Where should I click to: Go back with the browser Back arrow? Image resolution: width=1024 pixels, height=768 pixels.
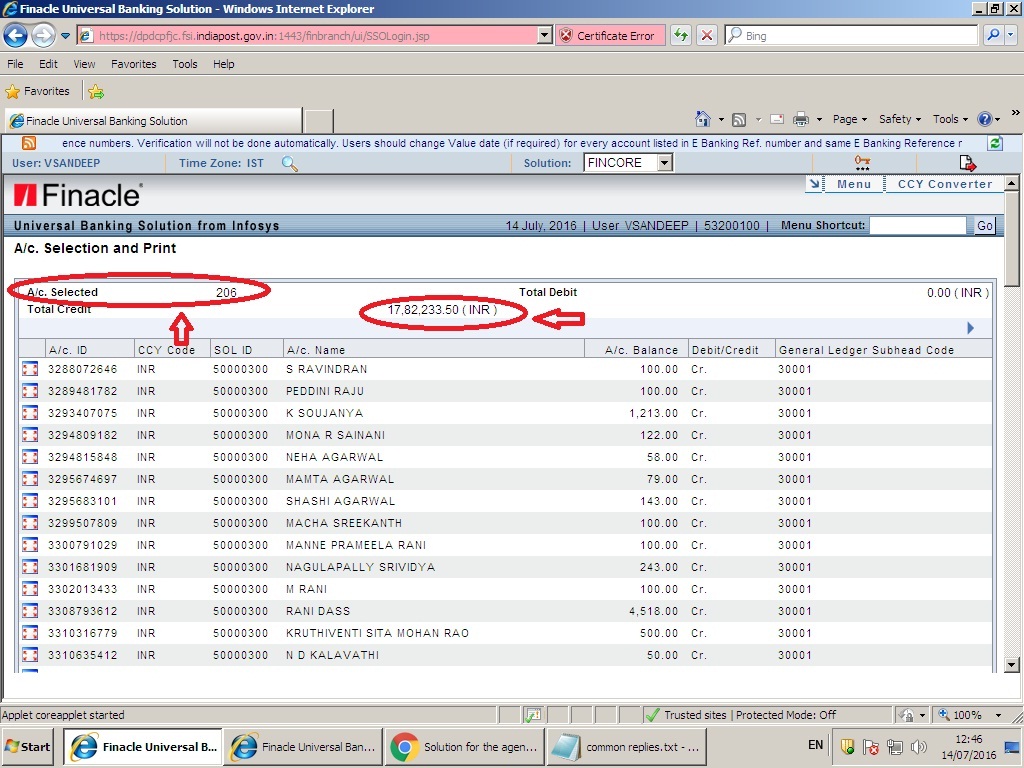coord(16,35)
